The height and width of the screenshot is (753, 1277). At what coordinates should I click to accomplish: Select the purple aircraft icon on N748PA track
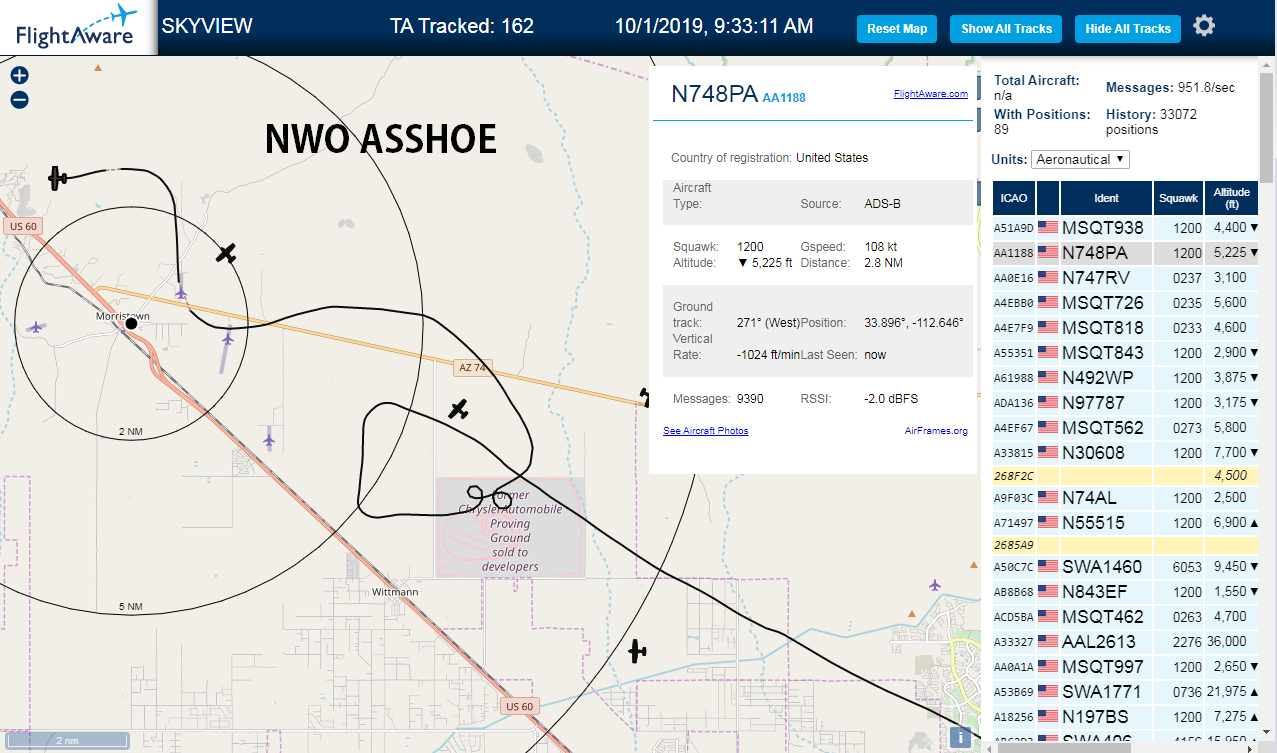click(x=181, y=291)
